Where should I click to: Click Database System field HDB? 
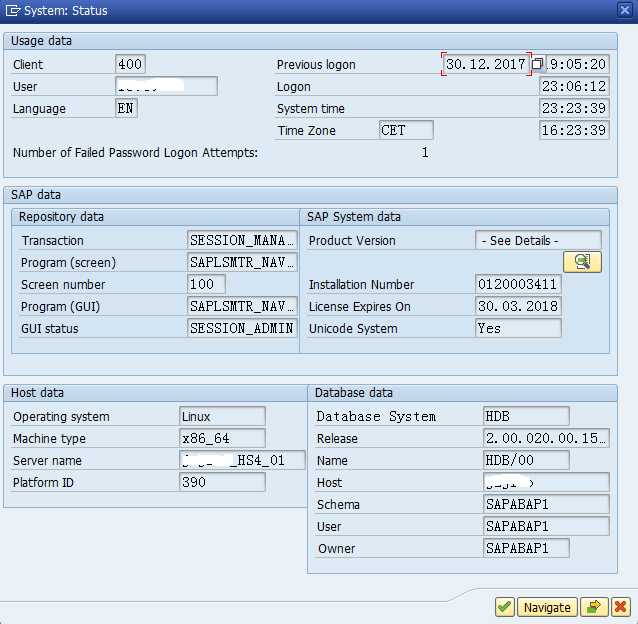tap(526, 416)
